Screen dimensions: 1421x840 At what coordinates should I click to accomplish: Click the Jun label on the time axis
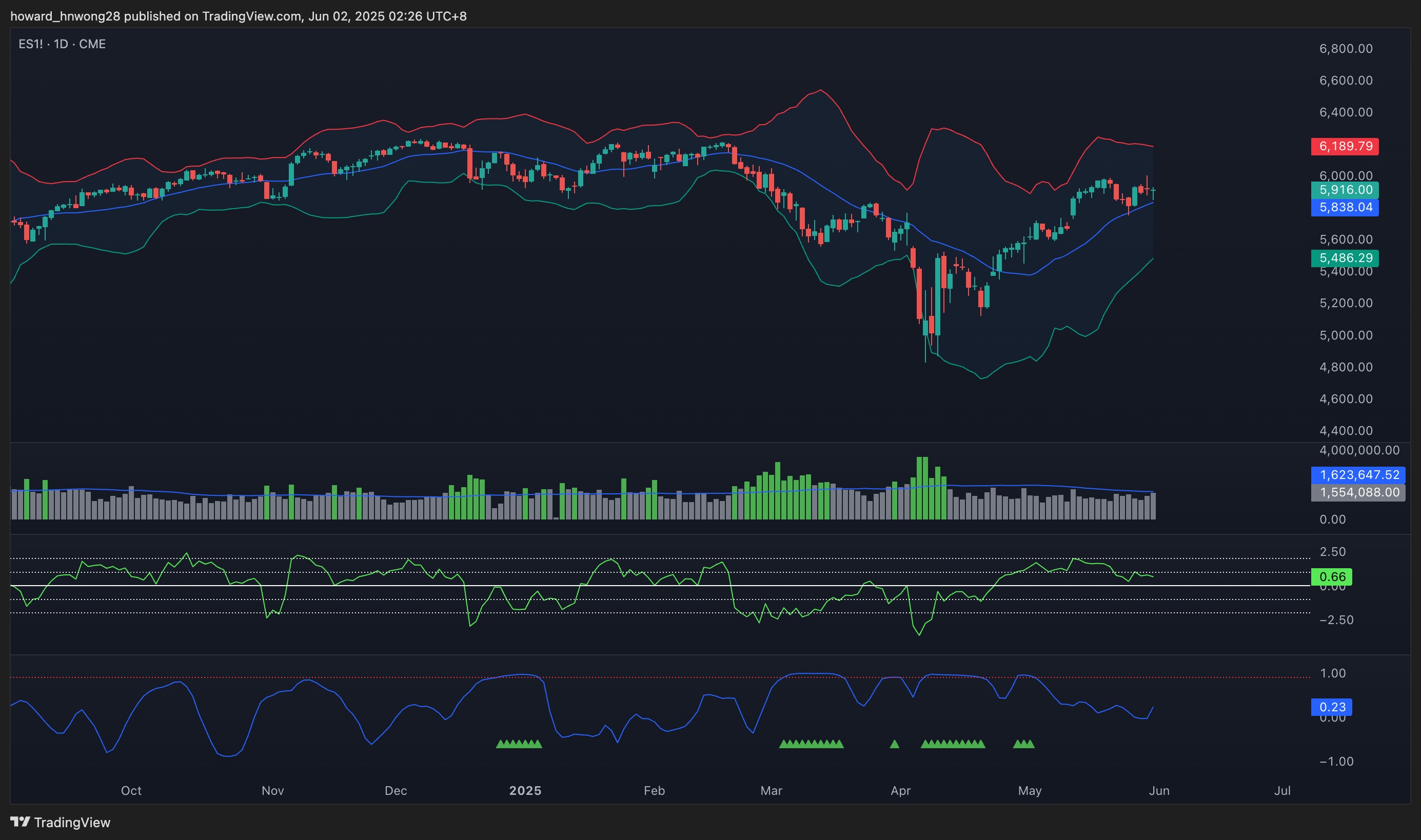(x=1159, y=791)
